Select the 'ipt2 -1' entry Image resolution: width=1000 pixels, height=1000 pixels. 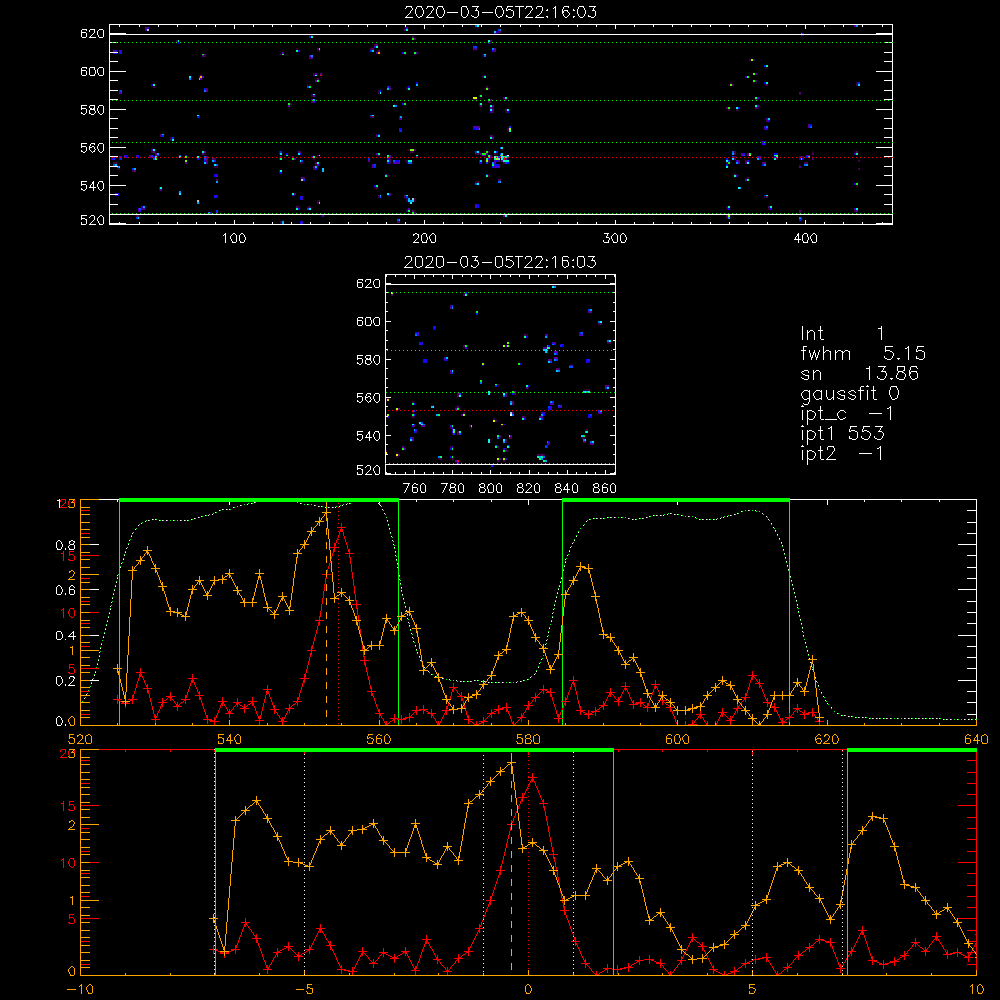coord(842,453)
